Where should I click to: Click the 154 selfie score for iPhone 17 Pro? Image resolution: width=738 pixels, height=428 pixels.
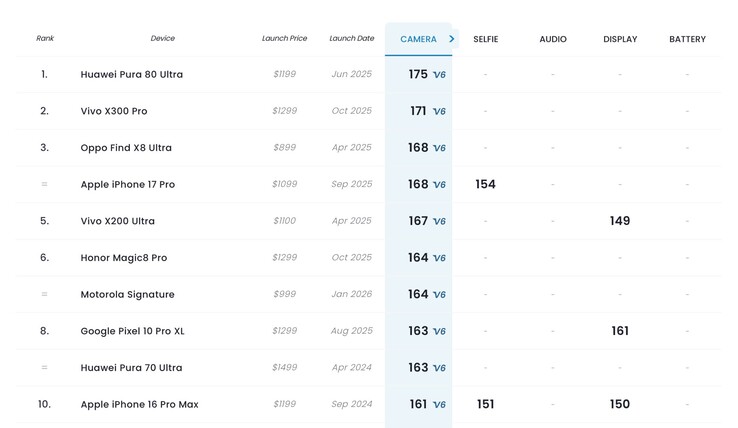pos(485,185)
